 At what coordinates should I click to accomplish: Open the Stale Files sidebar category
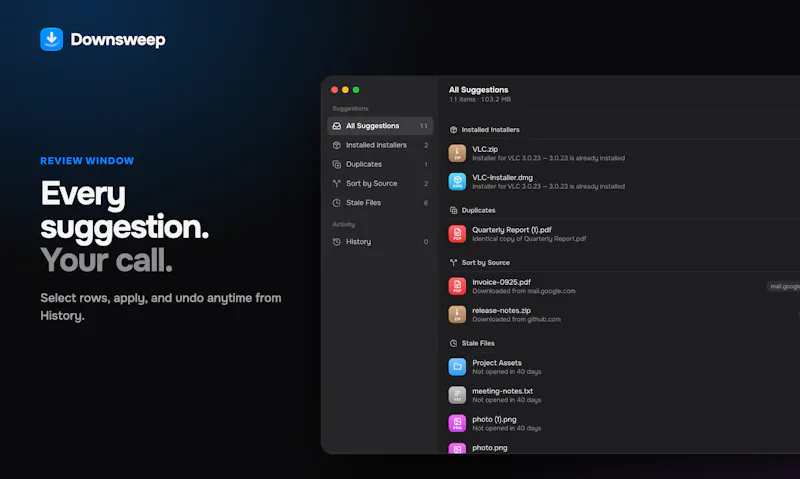(380, 203)
